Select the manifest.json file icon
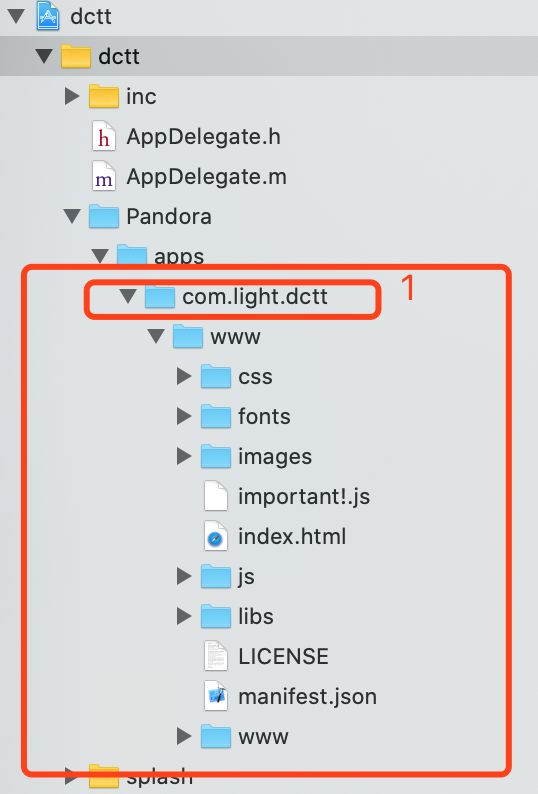The width and height of the screenshot is (538, 794). click(x=216, y=696)
